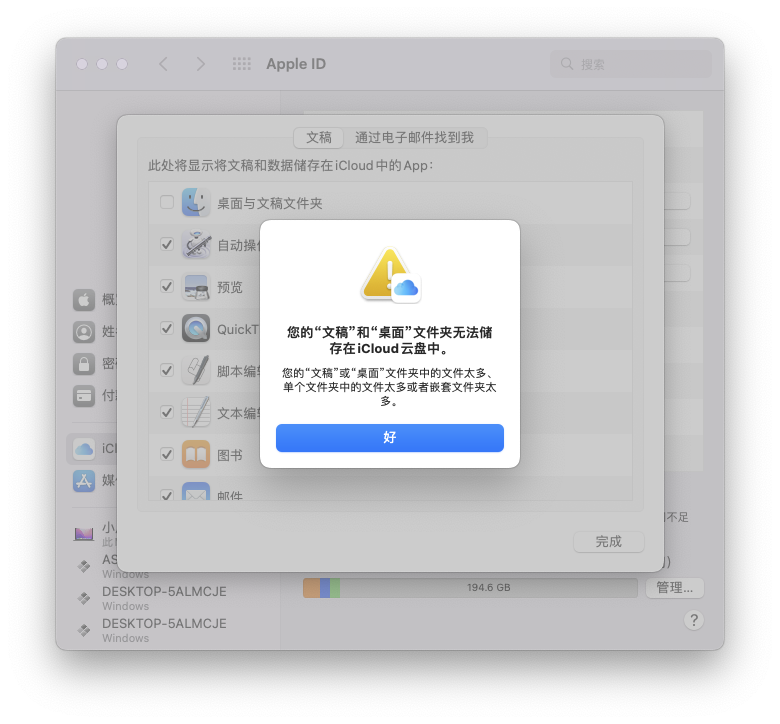
Task: Click the 完成 button
Action: click(608, 541)
